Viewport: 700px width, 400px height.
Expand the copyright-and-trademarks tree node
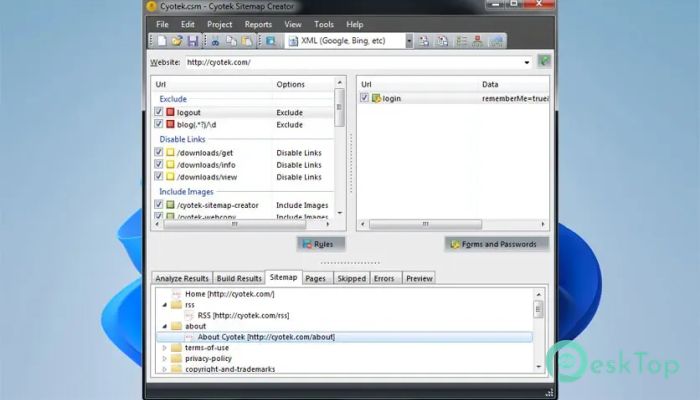[x=165, y=369]
